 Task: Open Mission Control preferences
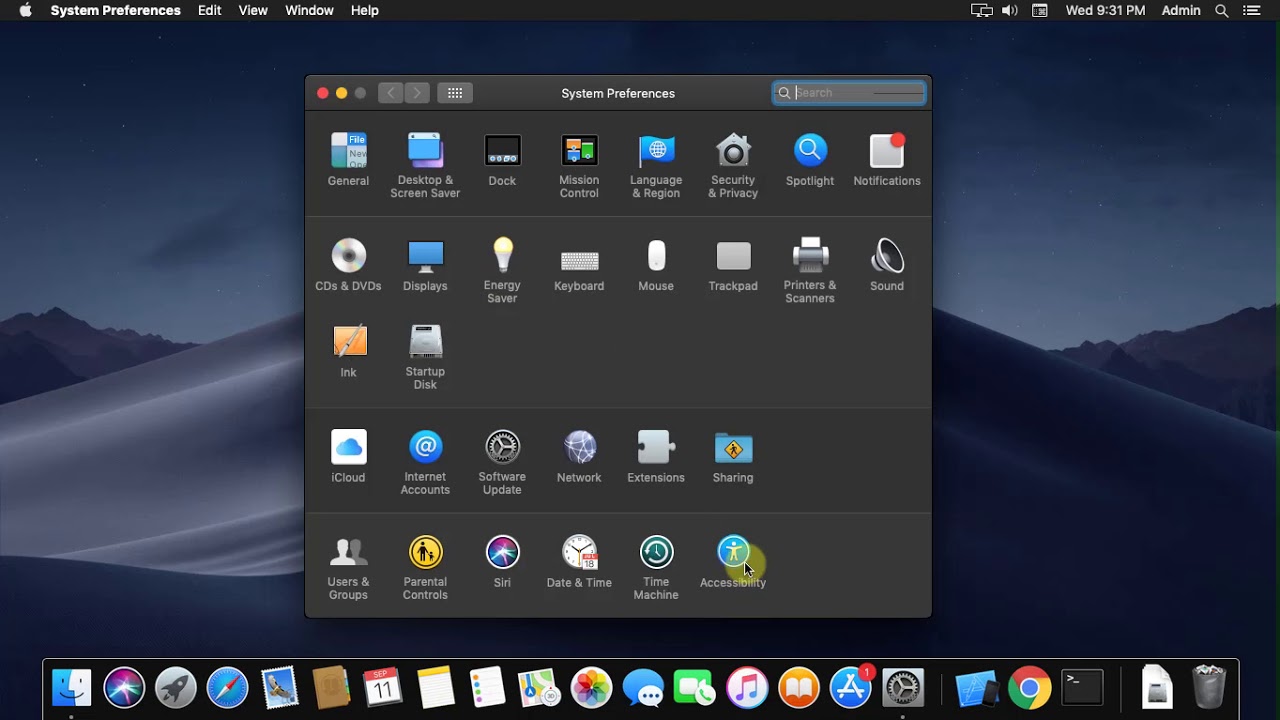579,165
